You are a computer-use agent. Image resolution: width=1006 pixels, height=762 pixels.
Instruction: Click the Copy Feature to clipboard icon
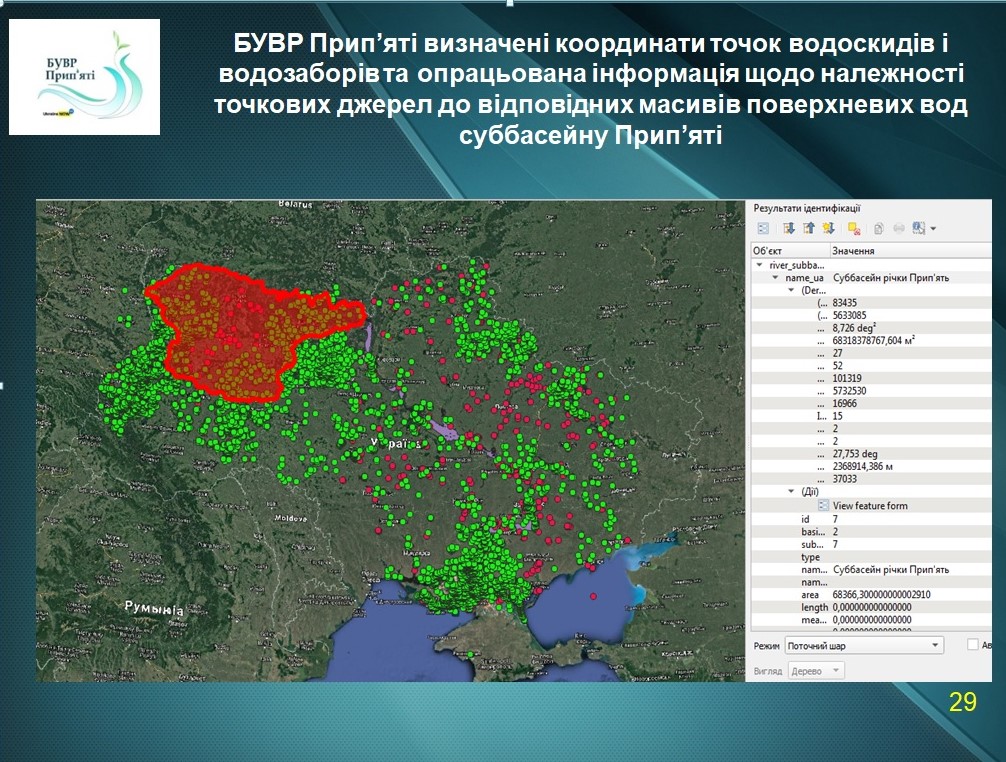pyautogui.click(x=880, y=228)
